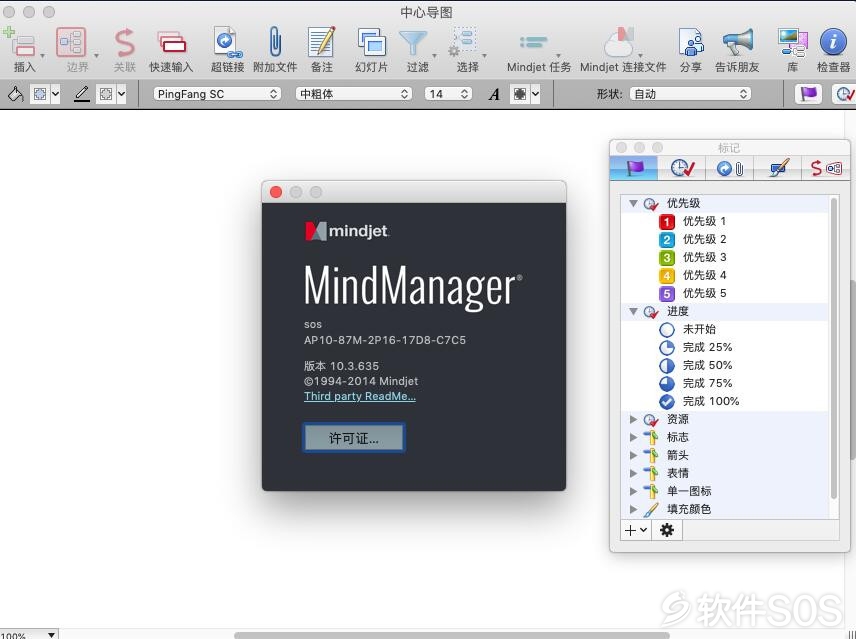Screen dimensions: 856x639
Task: Expand the 标志 group
Action: click(x=633, y=437)
